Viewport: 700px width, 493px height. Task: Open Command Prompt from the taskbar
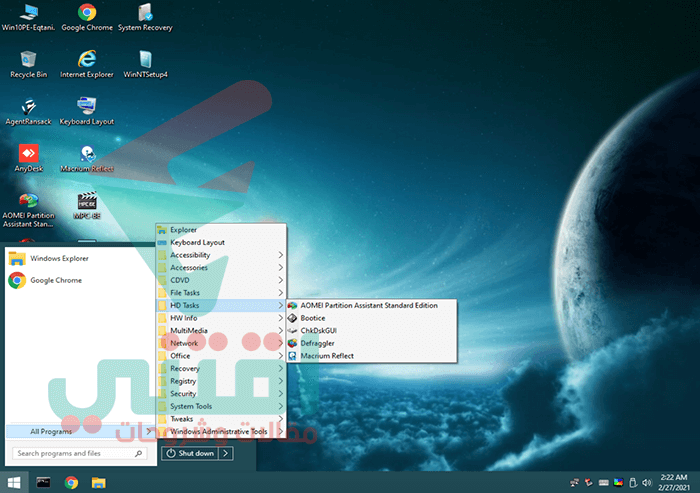coord(43,482)
